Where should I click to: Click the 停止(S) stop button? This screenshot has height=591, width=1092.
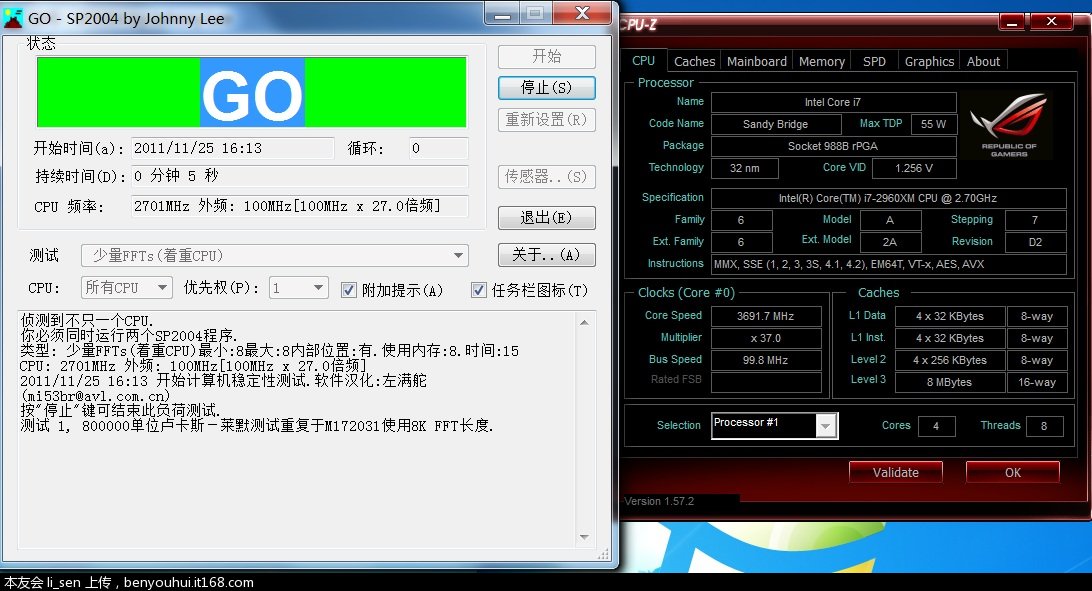(x=547, y=88)
